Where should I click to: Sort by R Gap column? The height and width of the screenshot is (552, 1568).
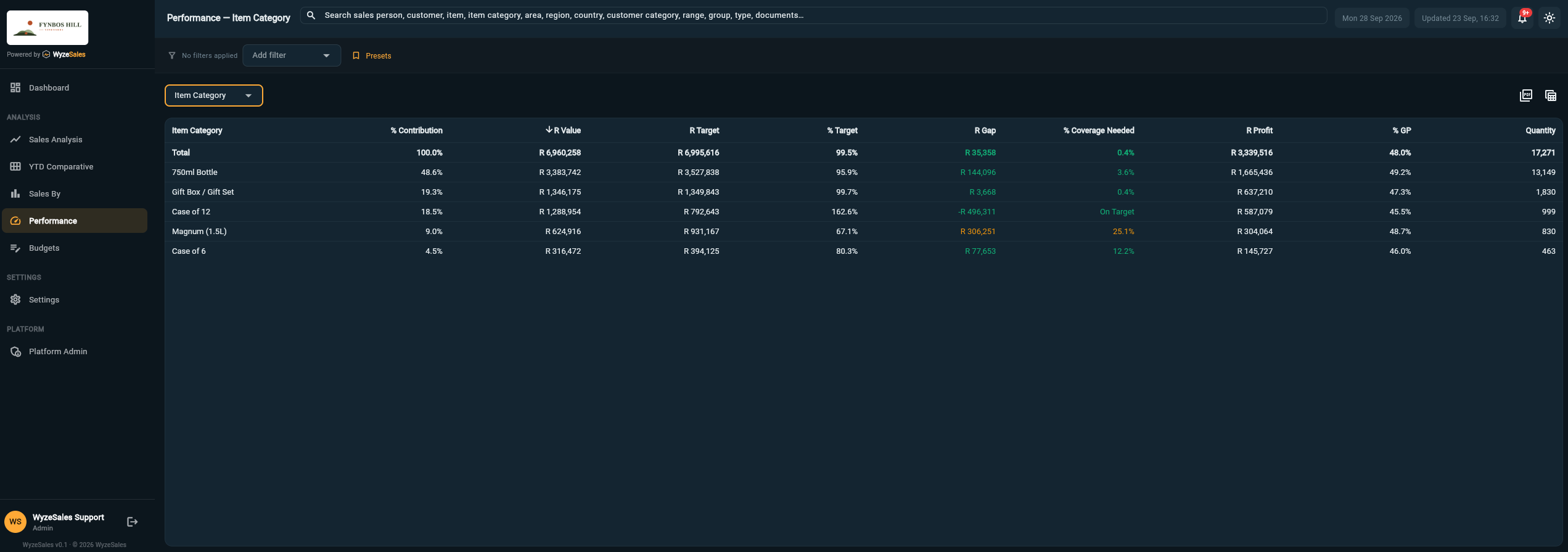pyautogui.click(x=985, y=131)
